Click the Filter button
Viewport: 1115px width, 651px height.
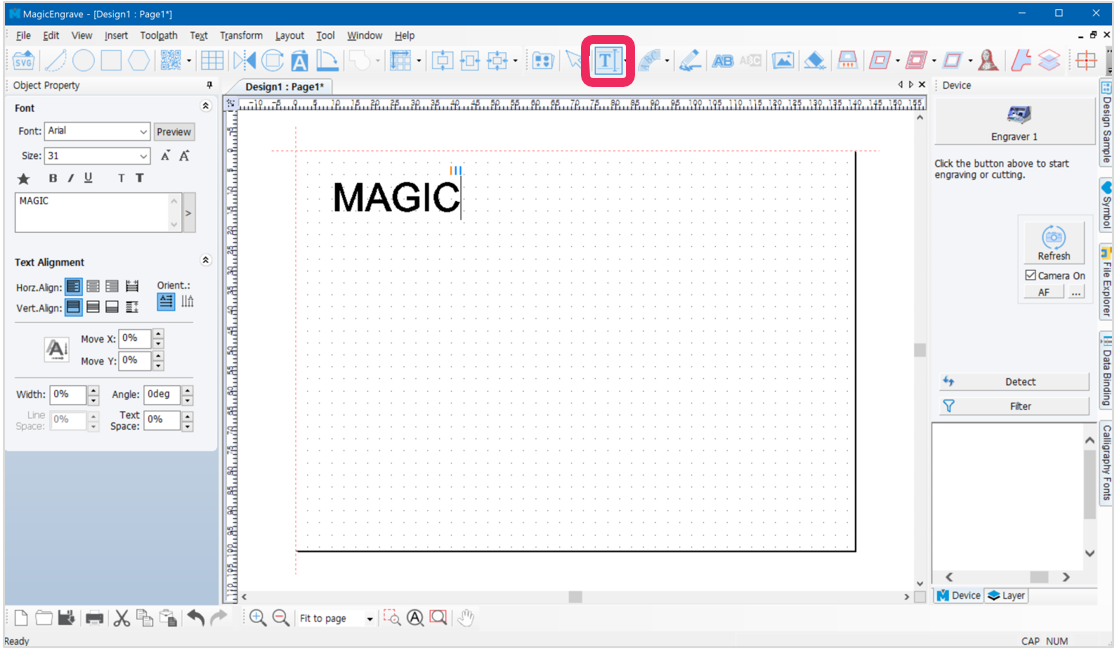coord(1014,406)
